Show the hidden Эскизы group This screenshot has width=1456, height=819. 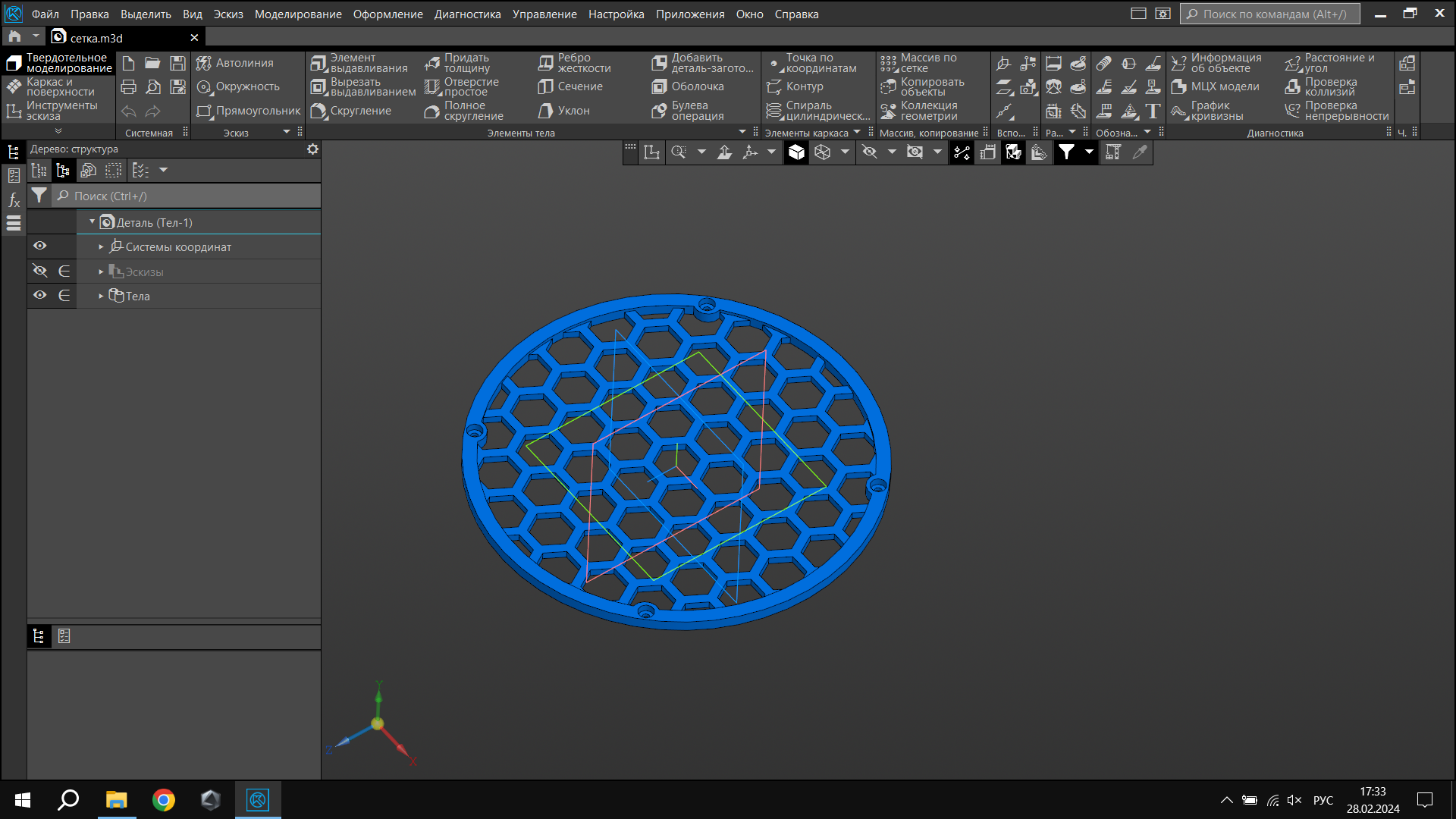[40, 271]
